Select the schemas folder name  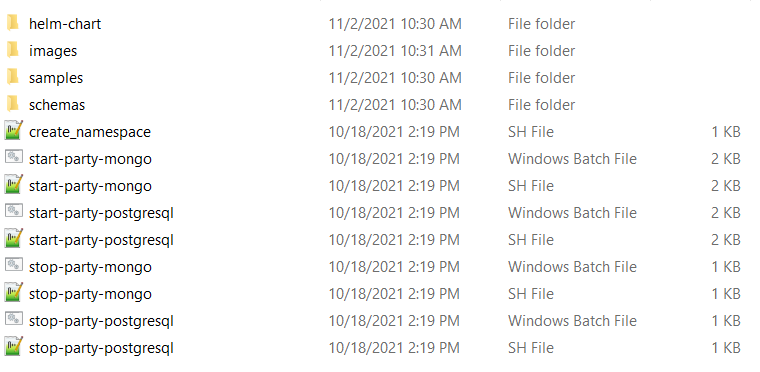click(57, 105)
